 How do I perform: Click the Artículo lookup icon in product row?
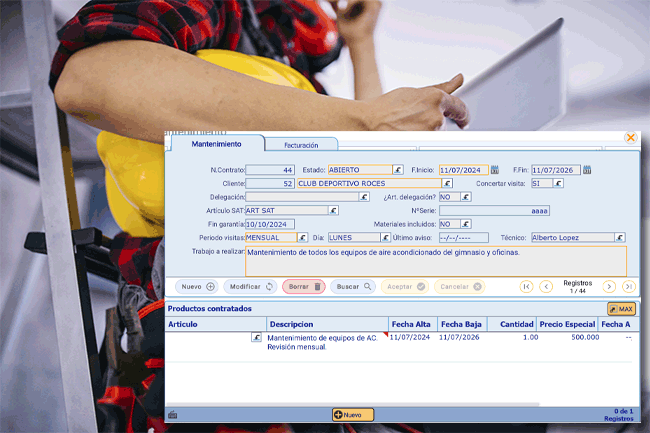click(x=256, y=338)
